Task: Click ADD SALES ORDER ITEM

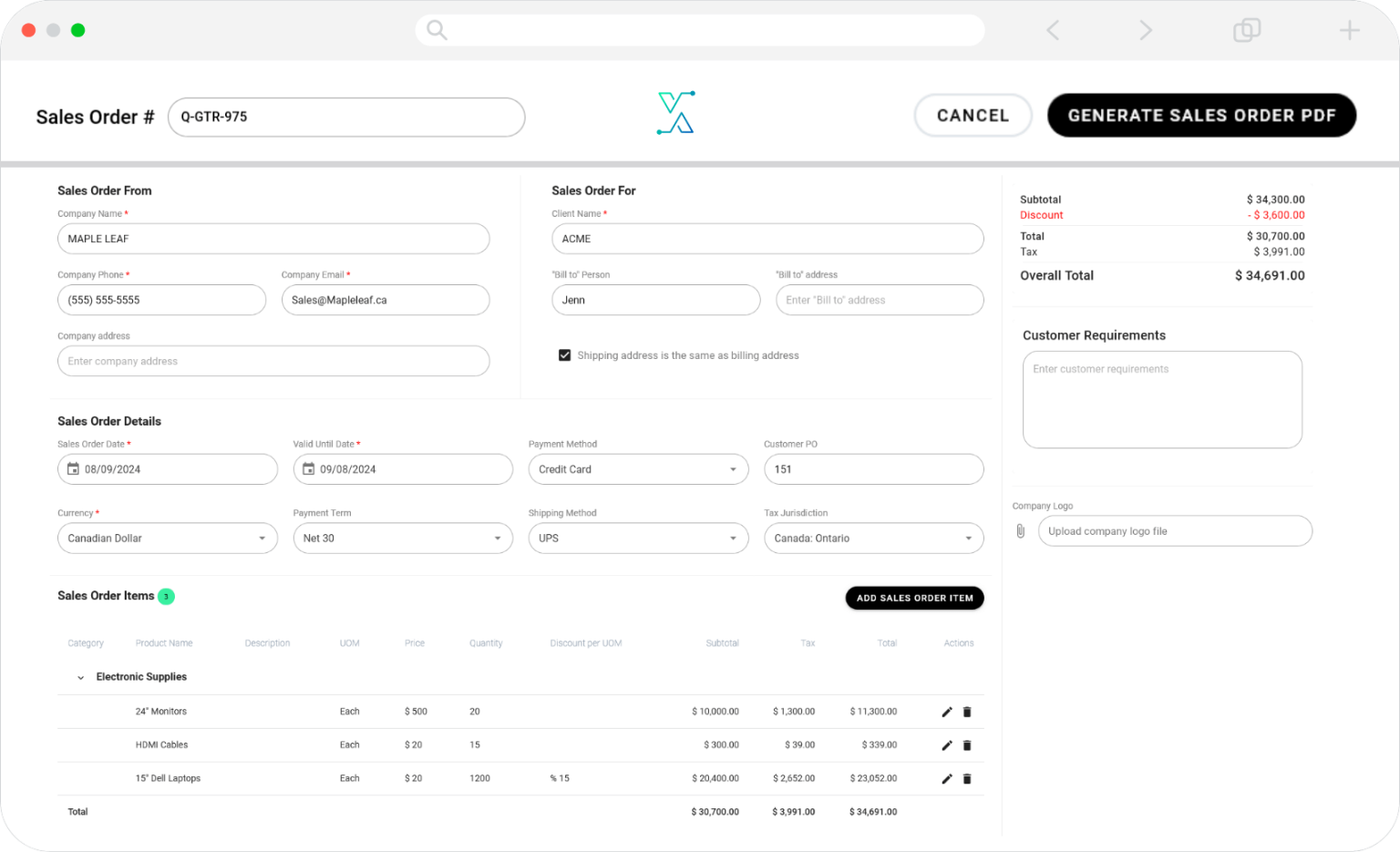Action: pyautogui.click(x=914, y=598)
